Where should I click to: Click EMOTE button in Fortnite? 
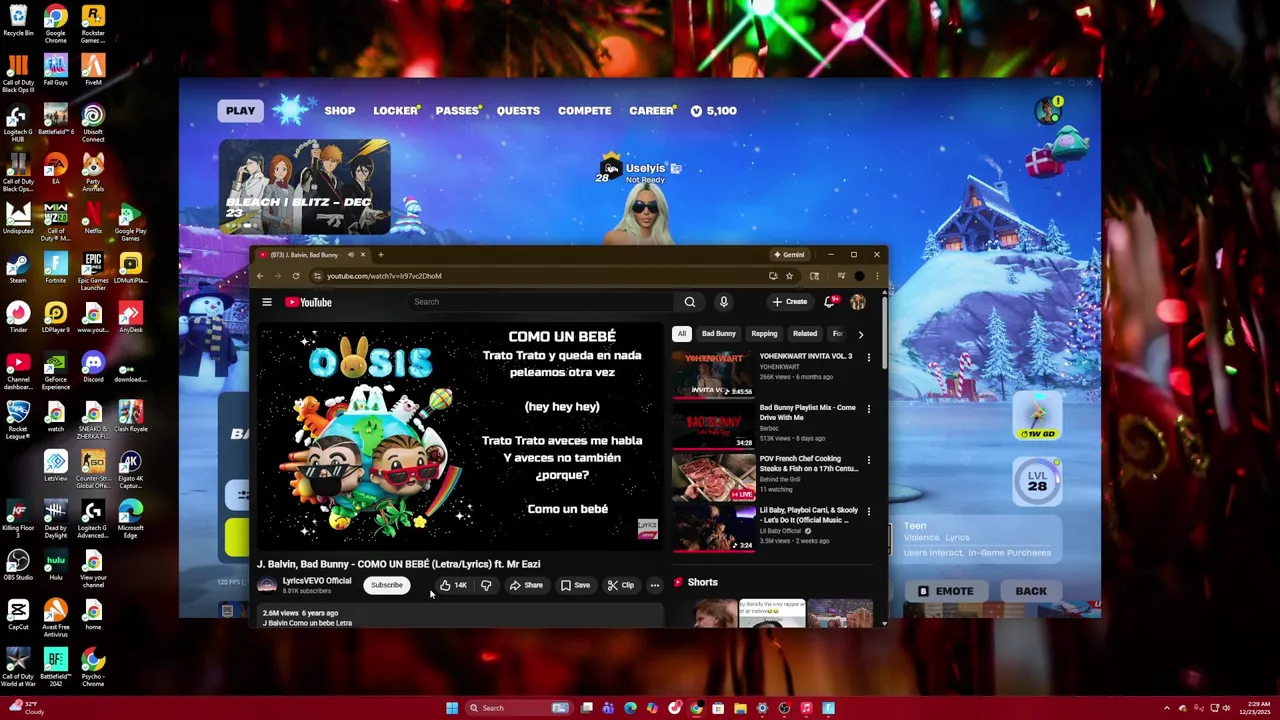tap(946, 591)
